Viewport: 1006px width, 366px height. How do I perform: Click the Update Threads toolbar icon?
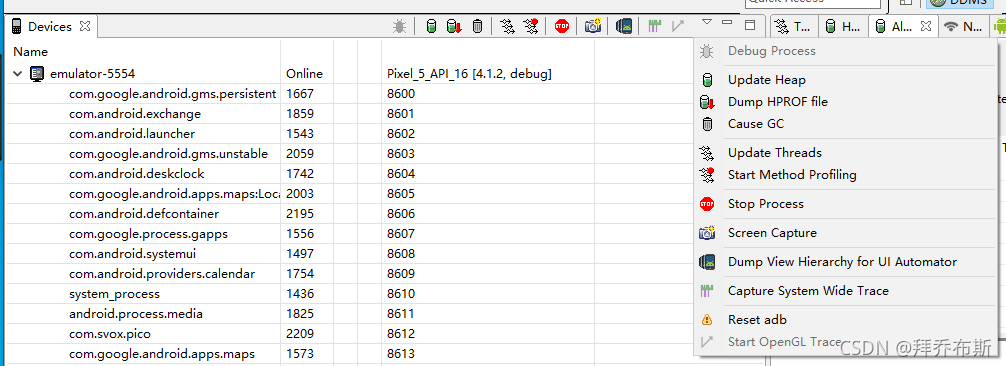tap(507, 26)
